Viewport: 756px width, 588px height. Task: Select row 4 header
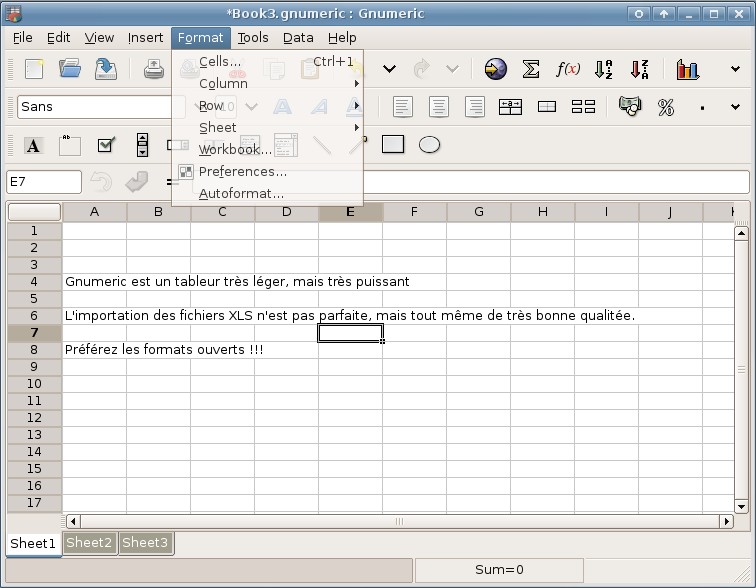(x=34, y=281)
